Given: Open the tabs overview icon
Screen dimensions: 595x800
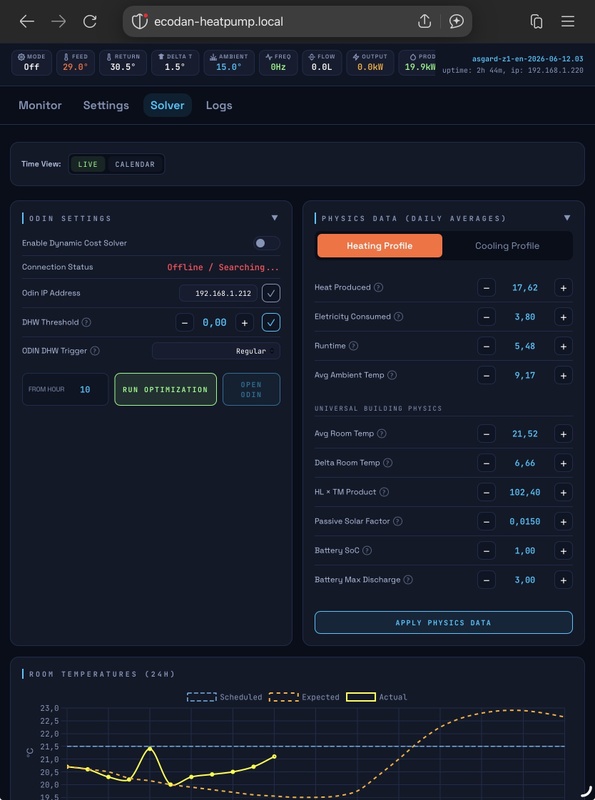Looking at the screenshot, I should pyautogui.click(x=536, y=21).
